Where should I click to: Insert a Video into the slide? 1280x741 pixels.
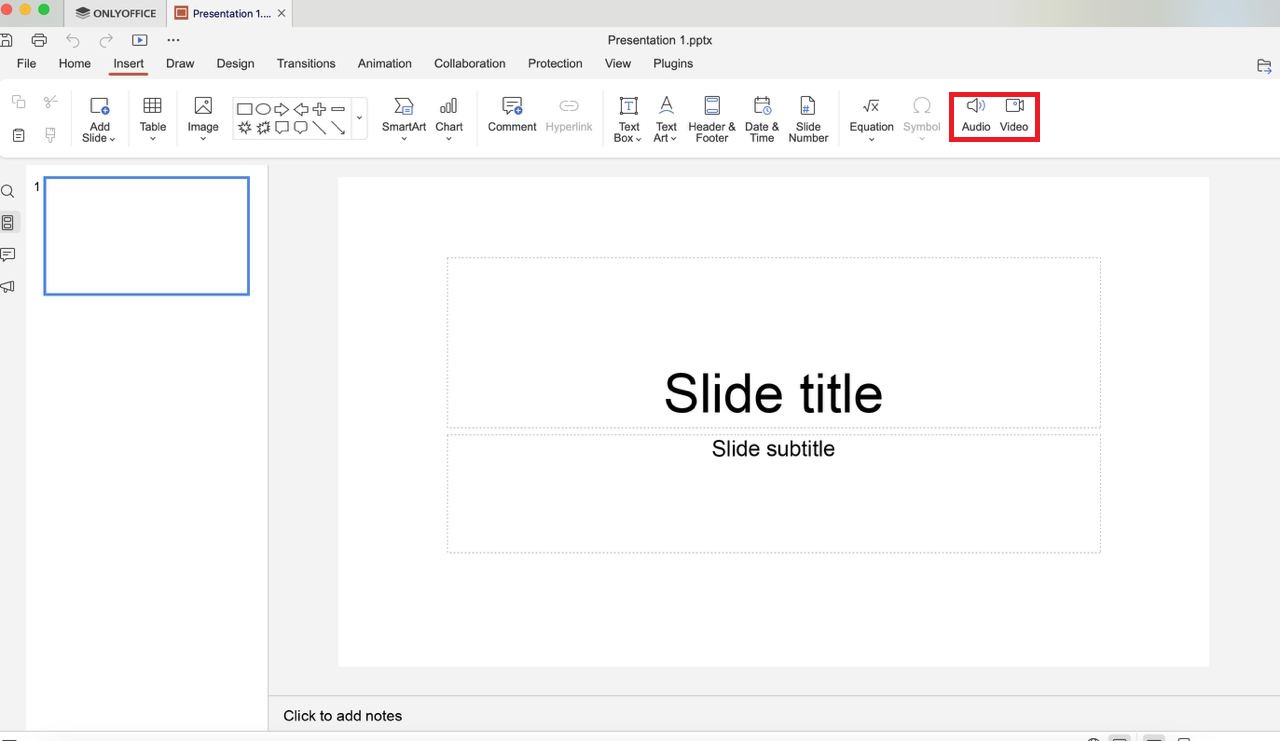(1014, 115)
